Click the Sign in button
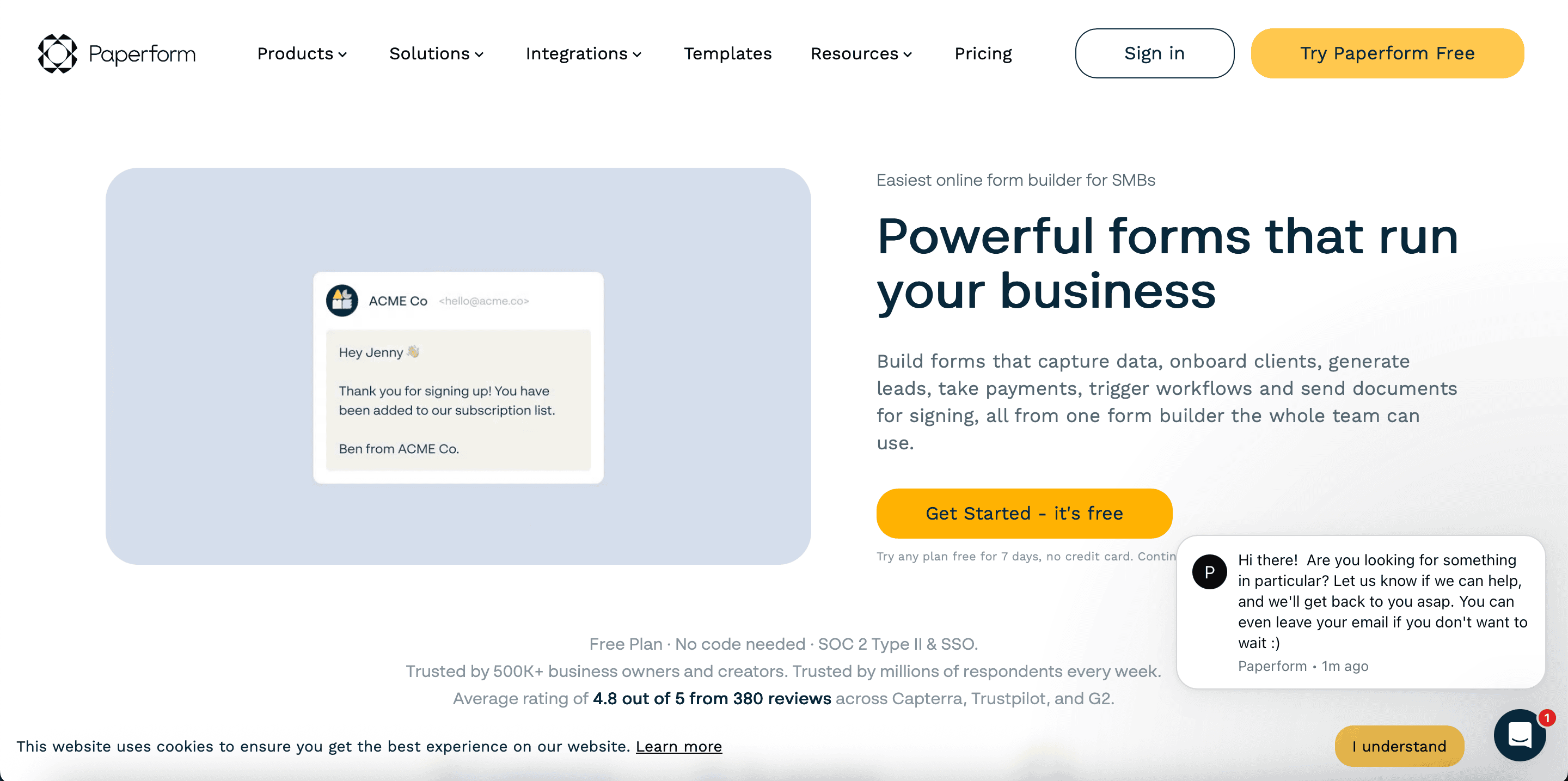 (x=1154, y=53)
